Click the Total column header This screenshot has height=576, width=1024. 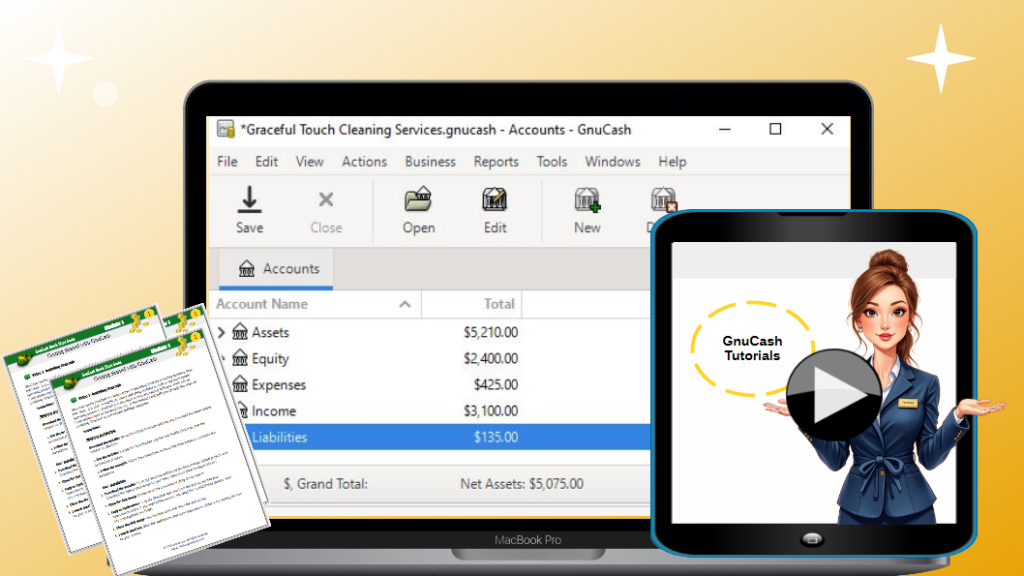click(x=472, y=304)
